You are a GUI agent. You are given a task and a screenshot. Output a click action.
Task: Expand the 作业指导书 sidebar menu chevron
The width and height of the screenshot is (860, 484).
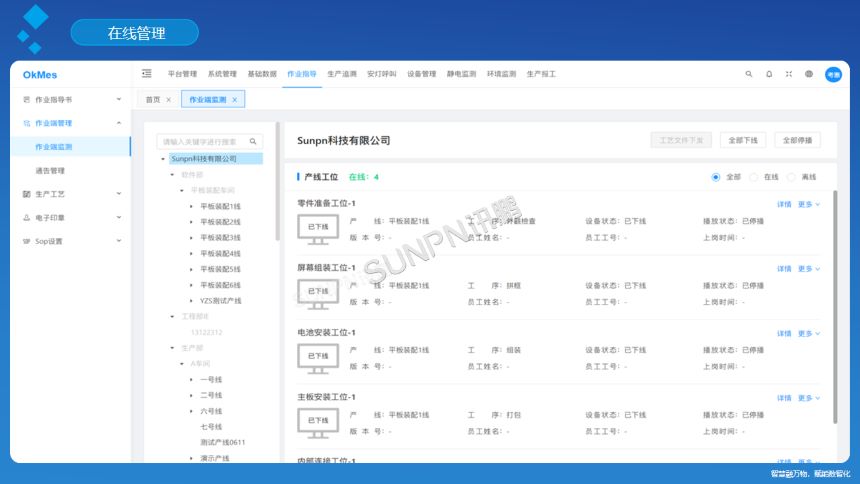click(x=119, y=99)
